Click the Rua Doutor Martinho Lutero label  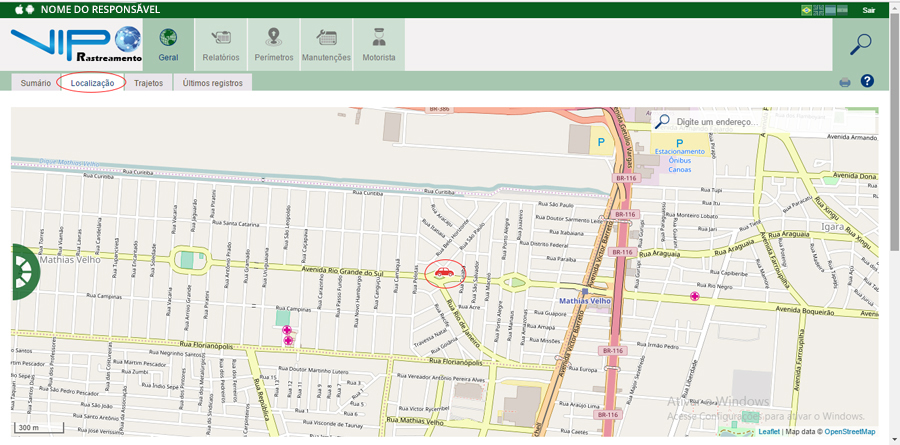tap(311, 369)
